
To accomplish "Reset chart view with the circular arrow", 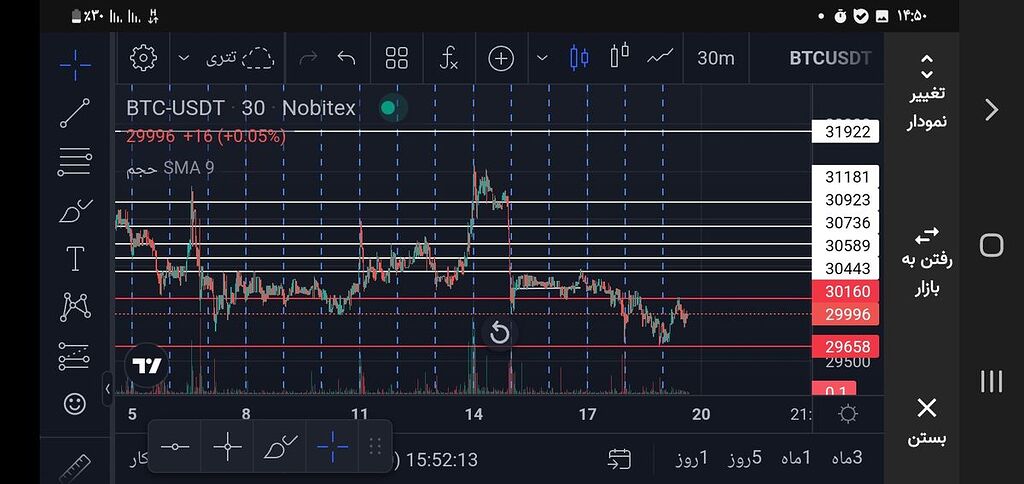I will click(x=499, y=334).
